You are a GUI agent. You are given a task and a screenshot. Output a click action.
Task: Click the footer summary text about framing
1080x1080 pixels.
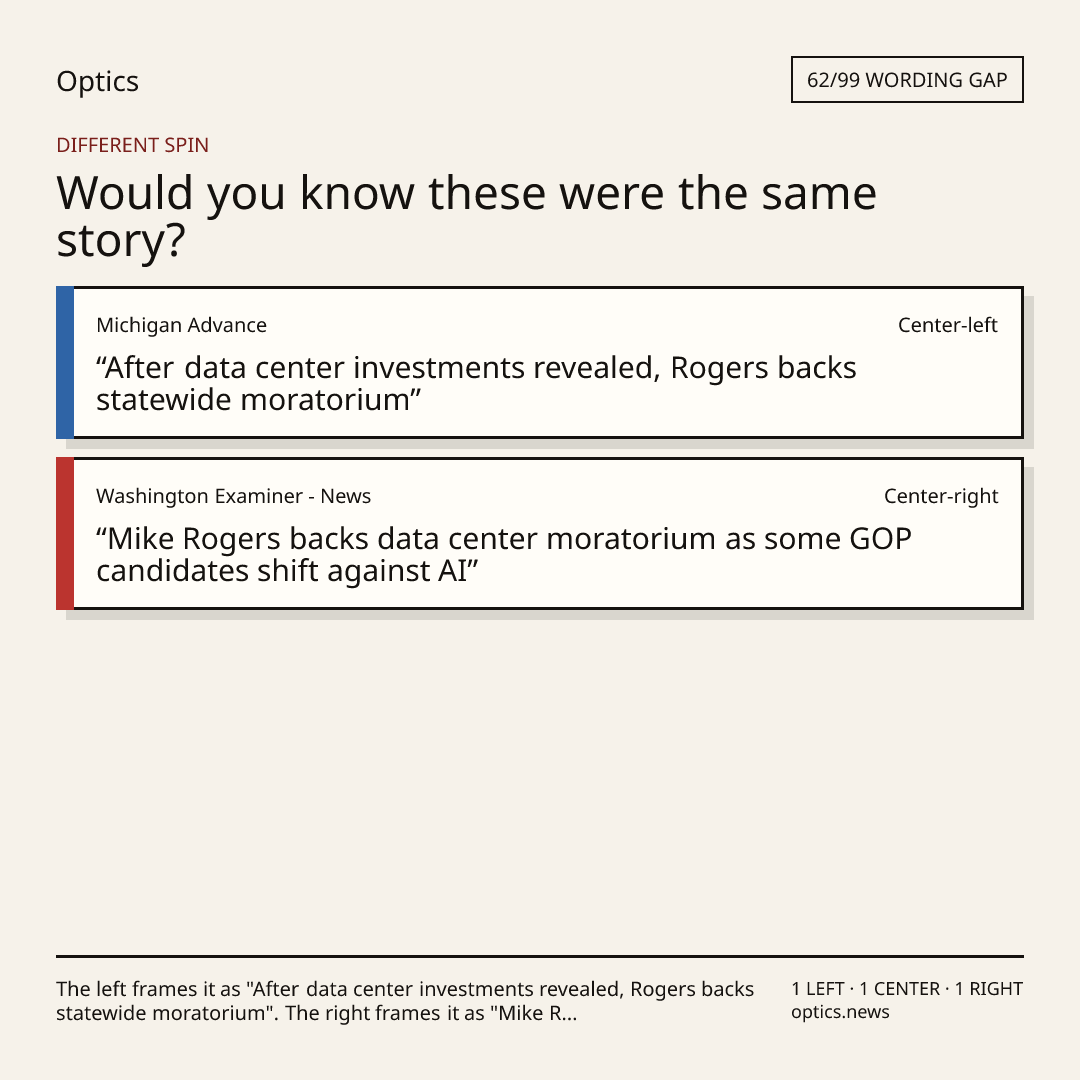(405, 1001)
